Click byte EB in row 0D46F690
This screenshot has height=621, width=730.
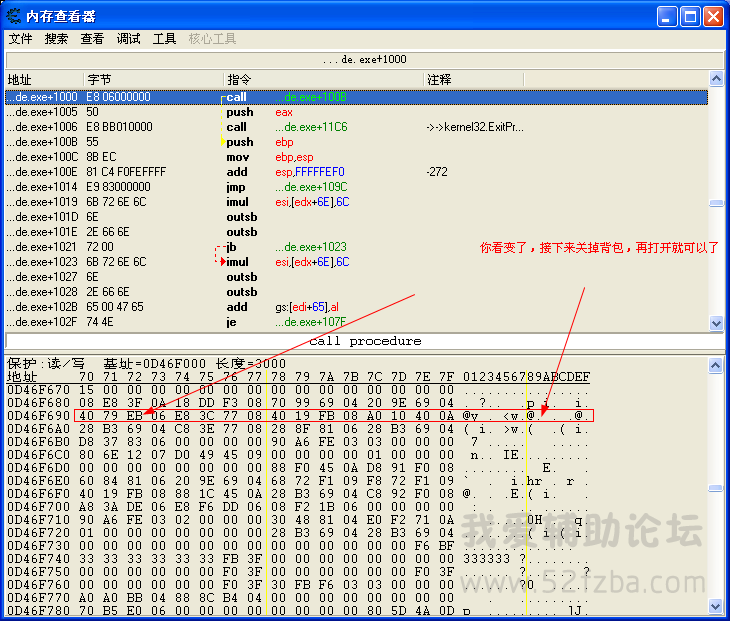click(135, 416)
